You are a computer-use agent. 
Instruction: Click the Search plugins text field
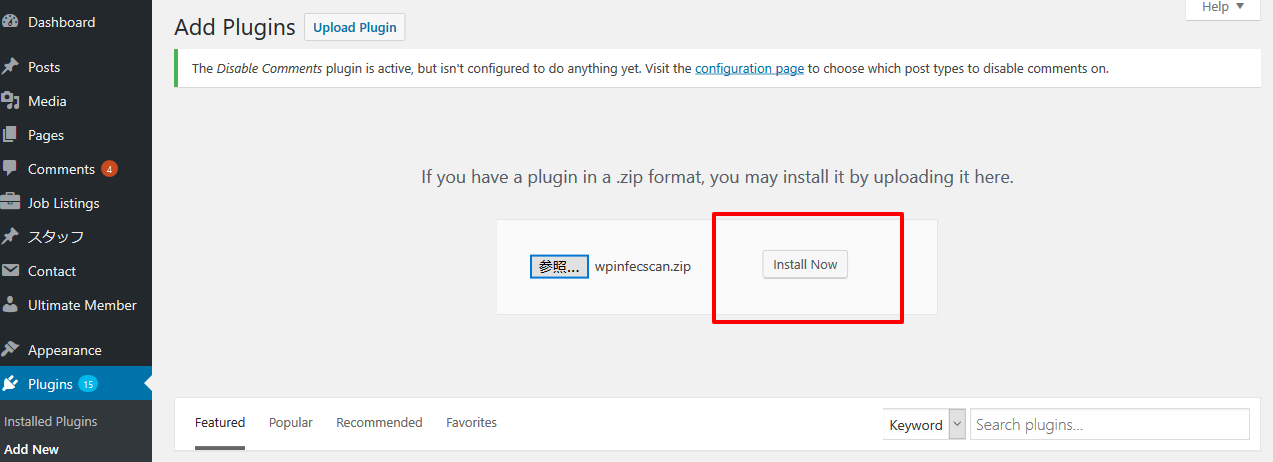point(1109,424)
